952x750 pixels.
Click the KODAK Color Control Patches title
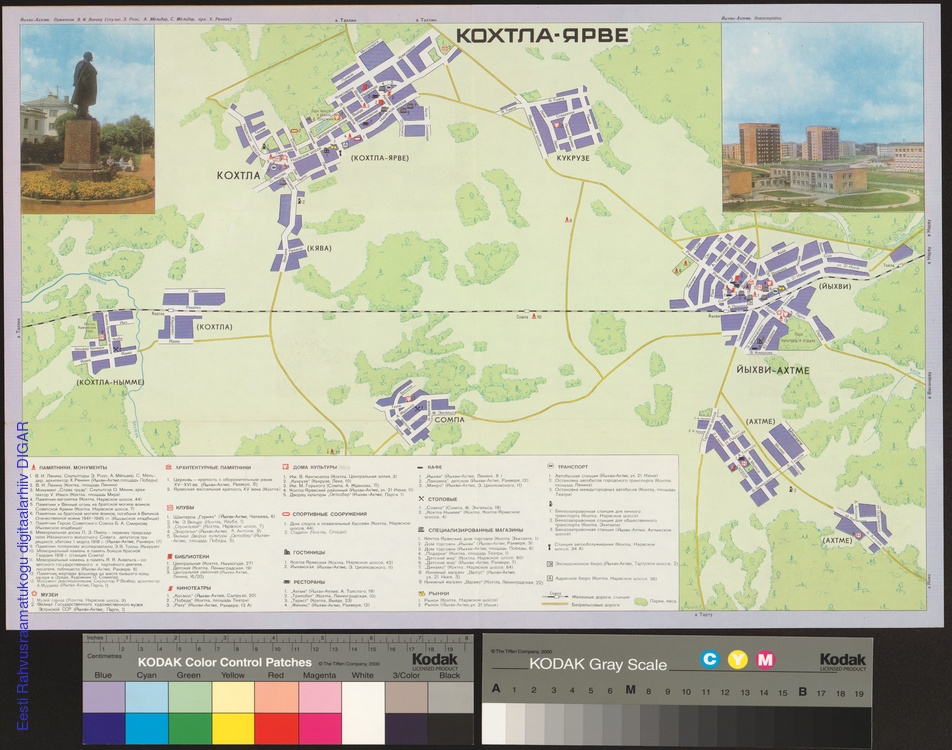[x=225, y=663]
